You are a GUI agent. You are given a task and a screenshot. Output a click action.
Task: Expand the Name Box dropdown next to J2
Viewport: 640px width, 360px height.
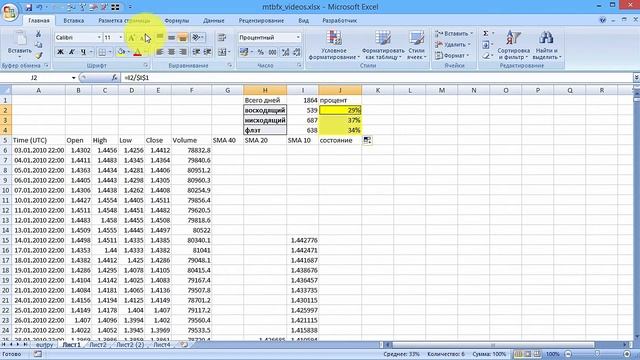tap(73, 78)
